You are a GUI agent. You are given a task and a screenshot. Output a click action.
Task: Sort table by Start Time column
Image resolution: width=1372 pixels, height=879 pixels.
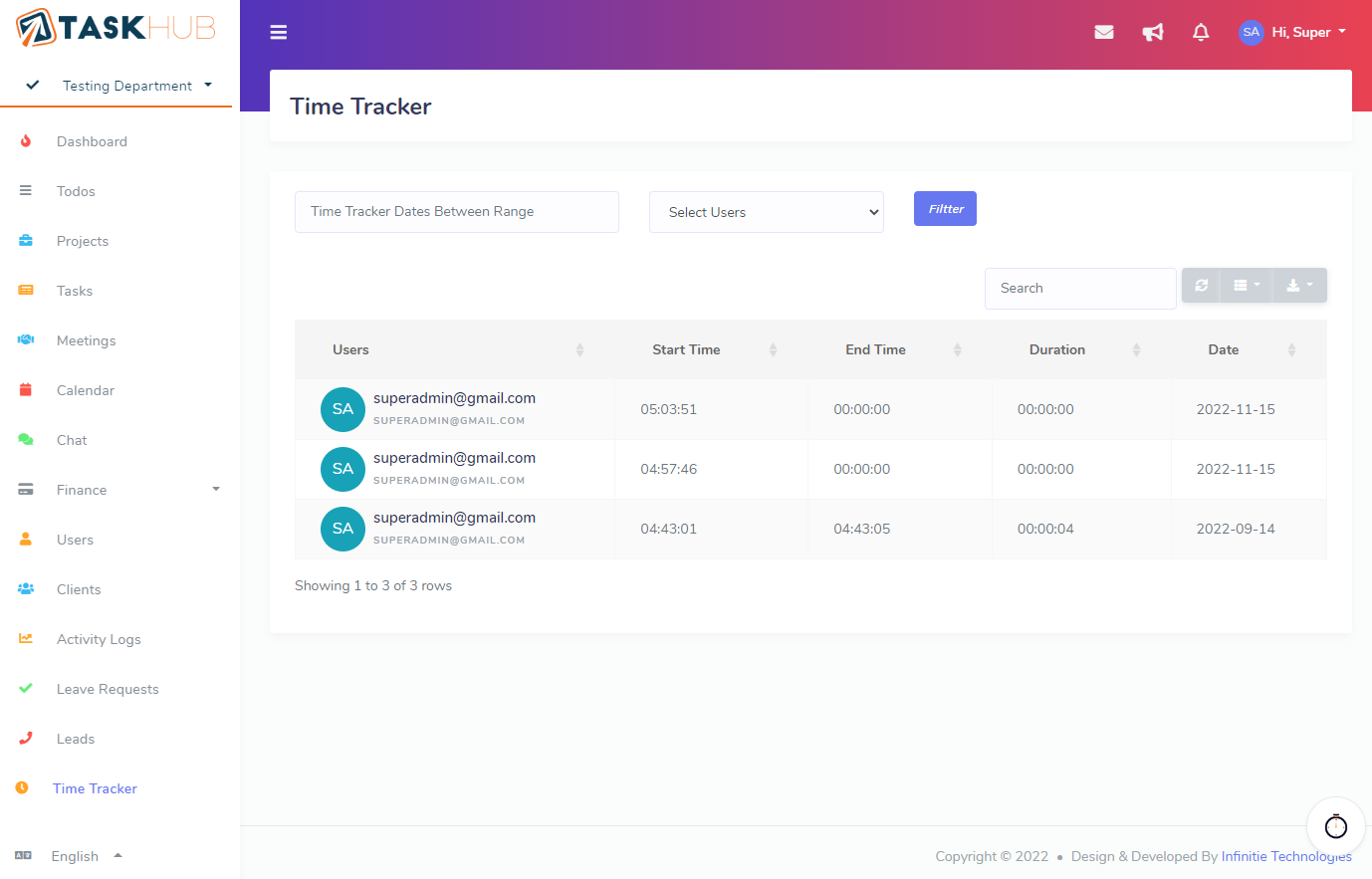[x=686, y=349]
